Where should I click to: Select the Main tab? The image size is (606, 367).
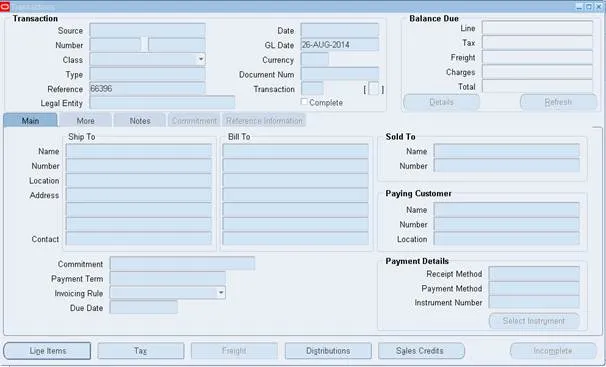pyautogui.click(x=30, y=121)
